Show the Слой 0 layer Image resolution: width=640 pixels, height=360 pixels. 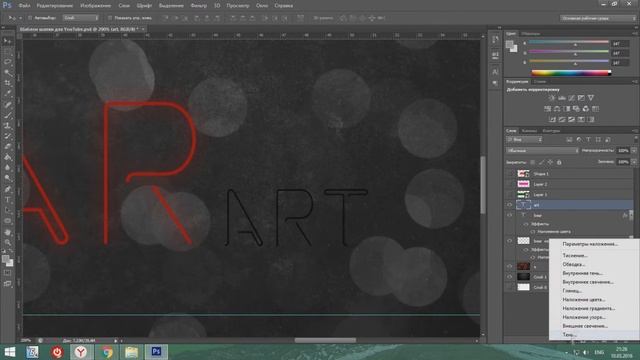(509, 287)
